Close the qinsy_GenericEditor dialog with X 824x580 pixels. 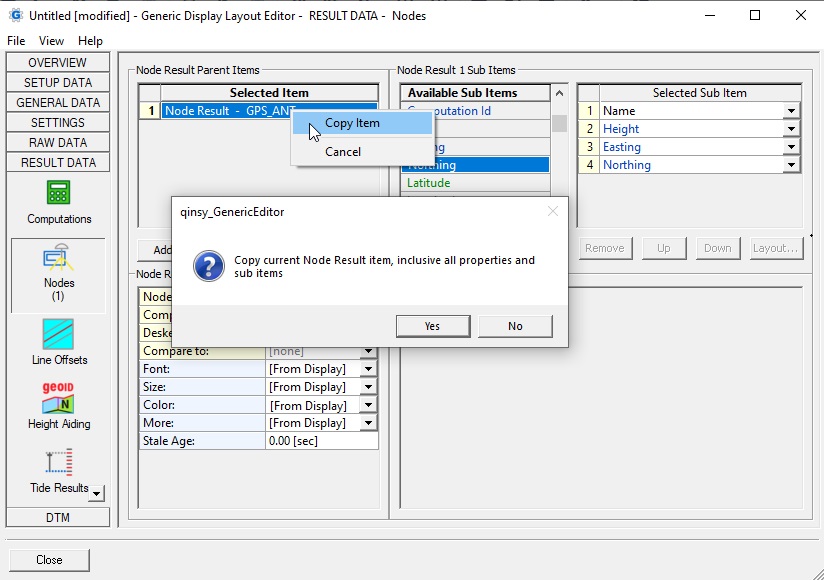click(553, 211)
